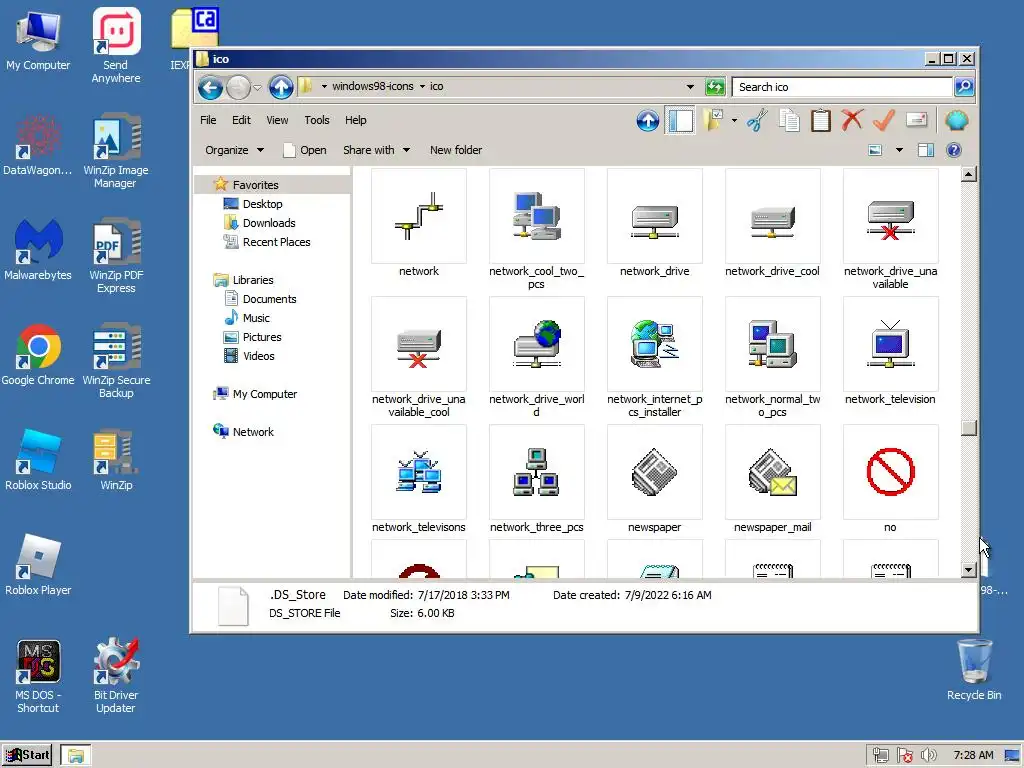Expand the windows98-icons breadcrumb arrow
The height and width of the screenshot is (768, 1024).
tap(422, 86)
